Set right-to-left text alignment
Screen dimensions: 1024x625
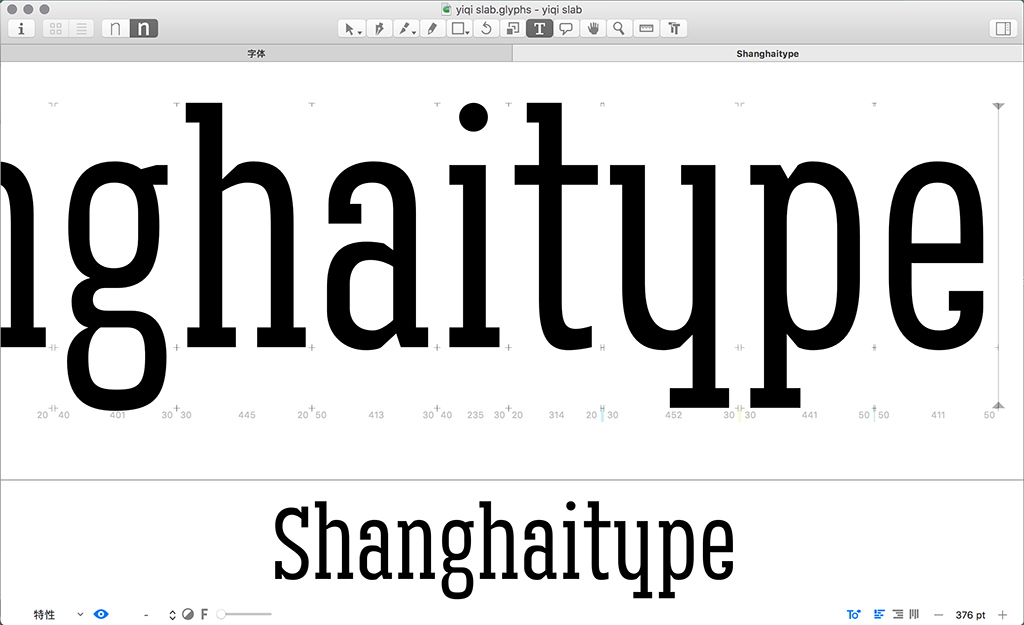(898, 615)
